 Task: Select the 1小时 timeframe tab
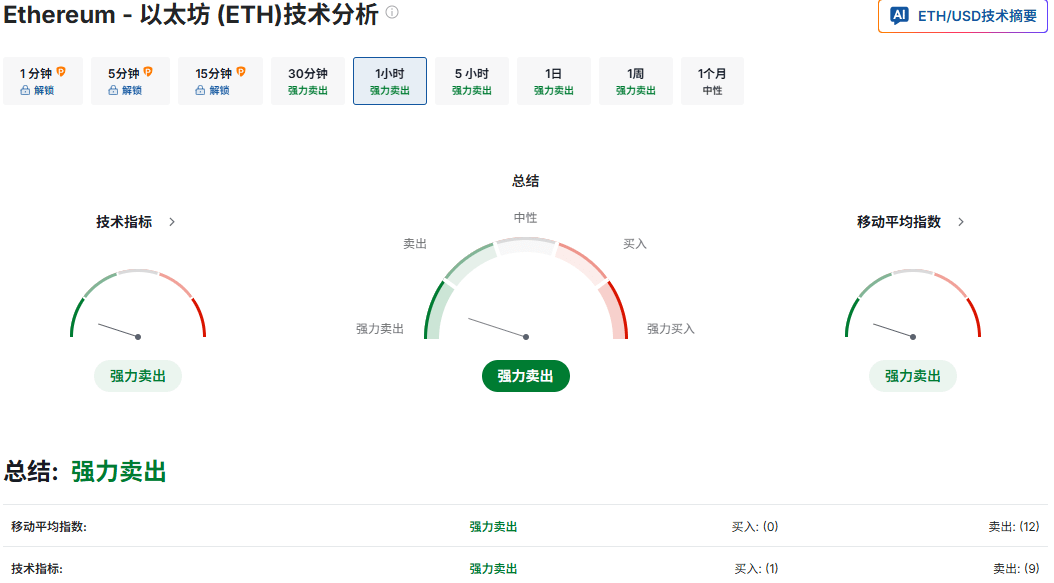click(x=390, y=81)
